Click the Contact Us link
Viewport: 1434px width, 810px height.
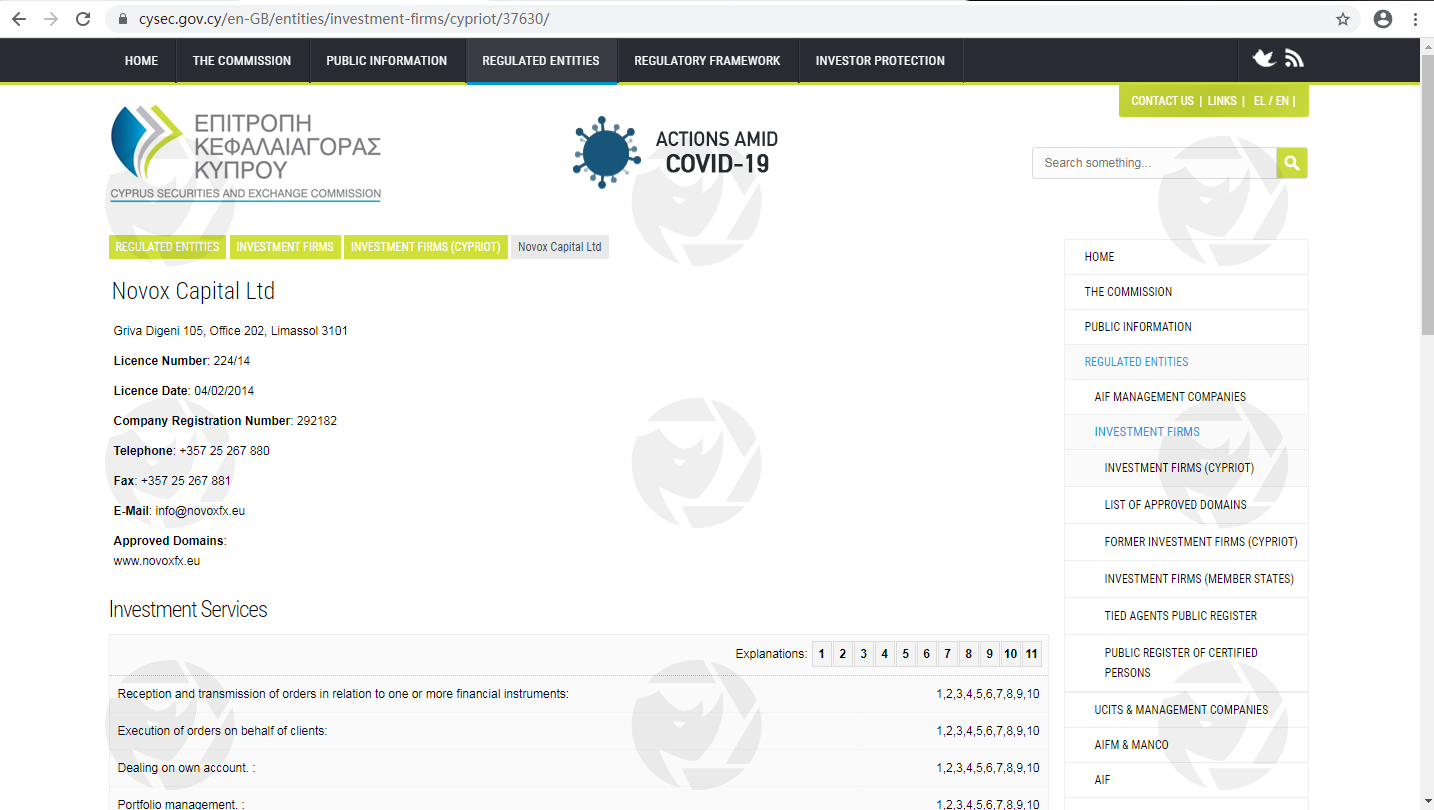click(1162, 101)
